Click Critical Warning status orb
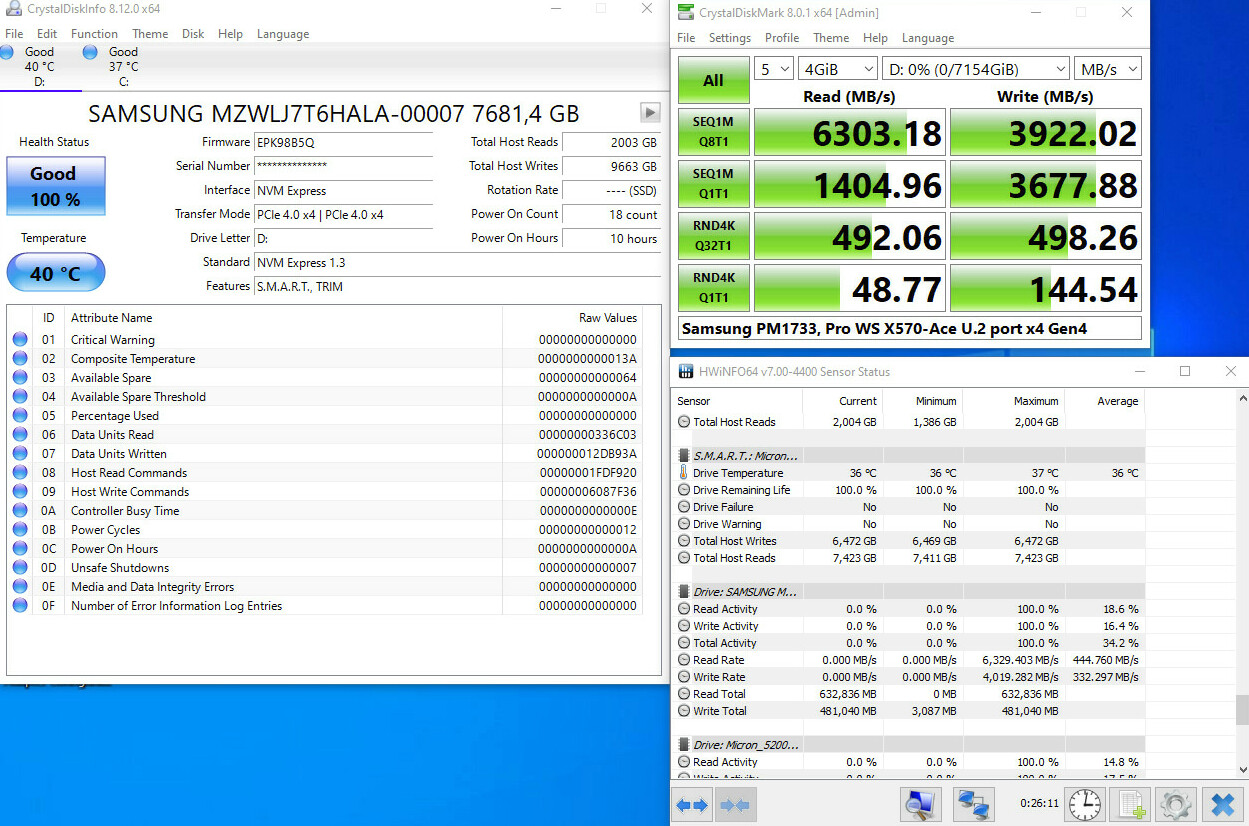1249x826 pixels. pos(20,340)
